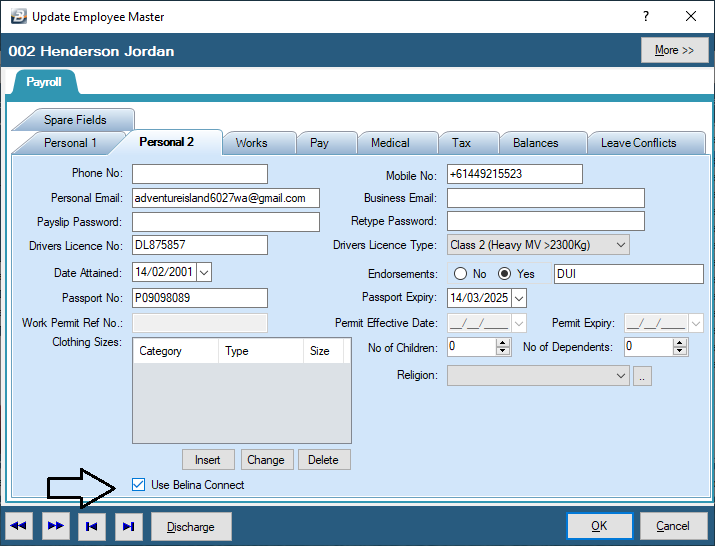Jump to first employee record

pyautogui.click(x=92, y=526)
